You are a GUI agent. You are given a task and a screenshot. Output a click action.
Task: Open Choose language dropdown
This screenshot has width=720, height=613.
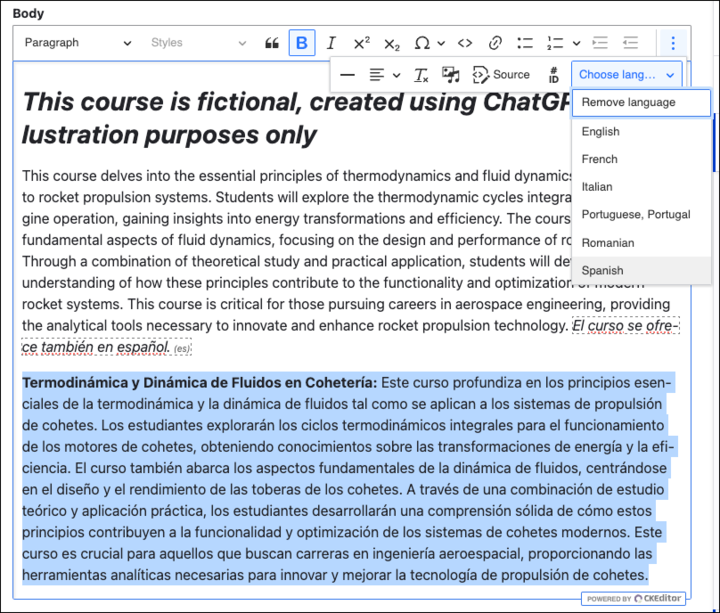click(x=627, y=75)
